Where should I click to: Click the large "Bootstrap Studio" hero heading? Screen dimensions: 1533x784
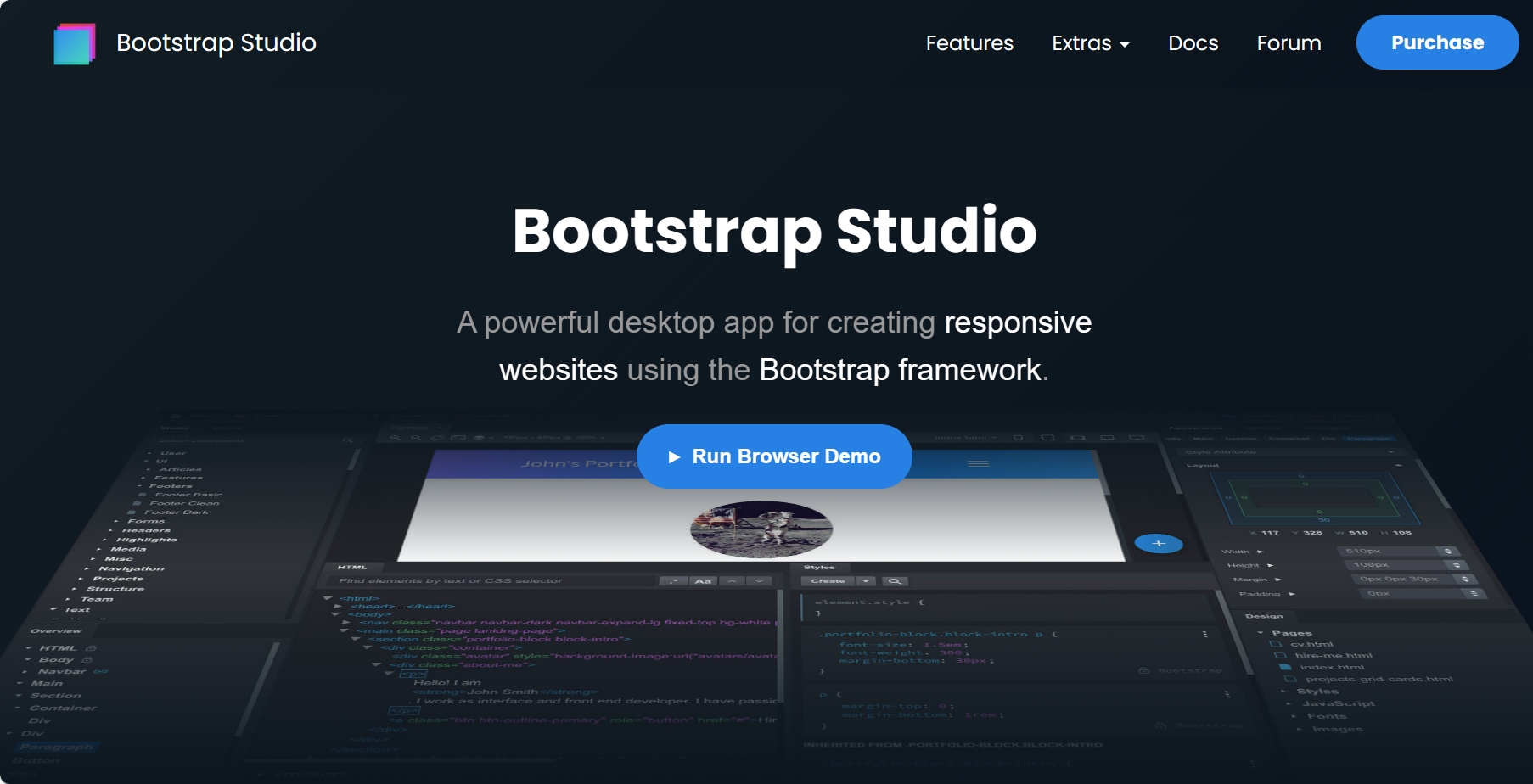pyautogui.click(x=774, y=232)
